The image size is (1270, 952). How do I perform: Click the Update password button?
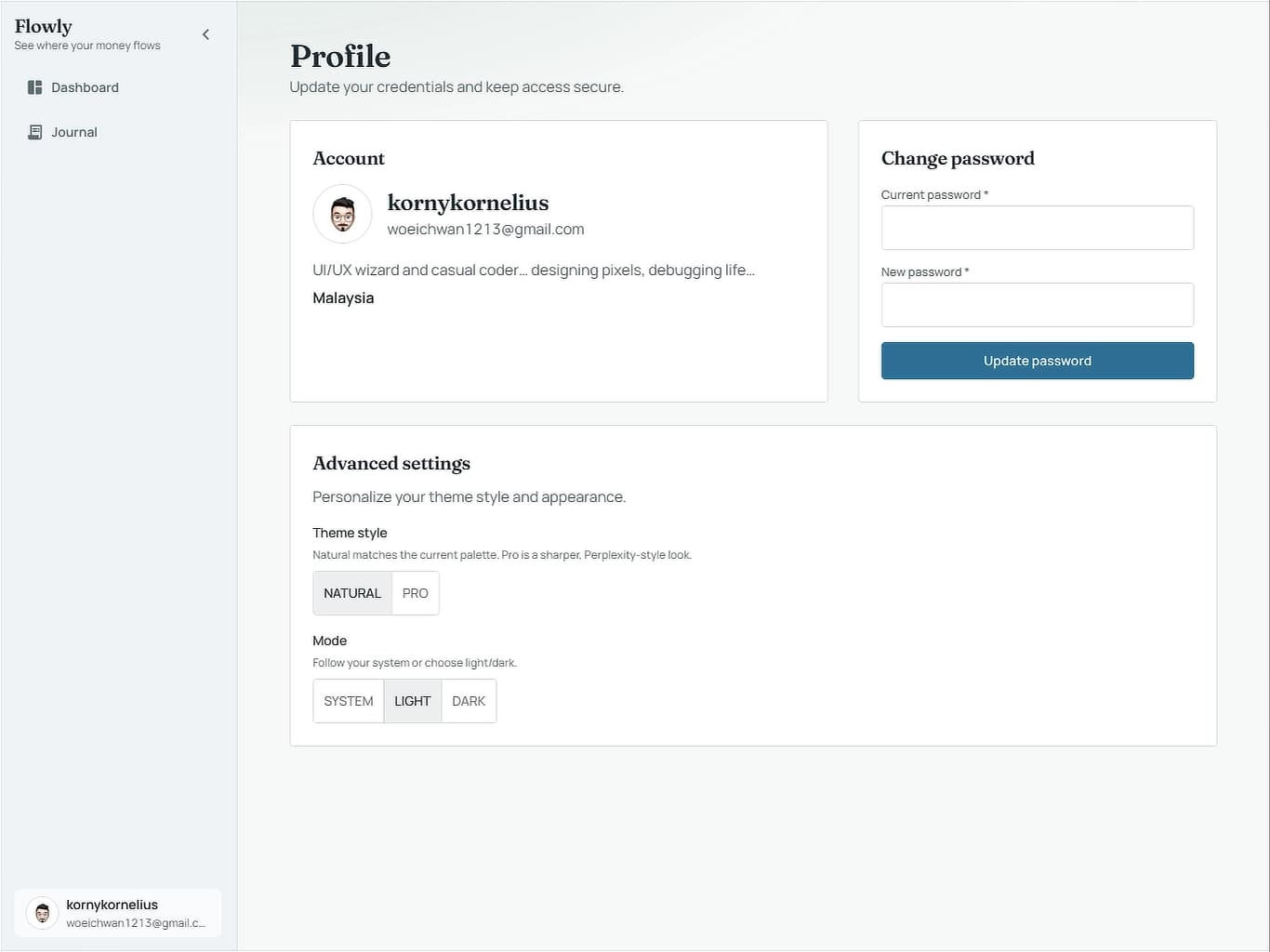pos(1037,360)
